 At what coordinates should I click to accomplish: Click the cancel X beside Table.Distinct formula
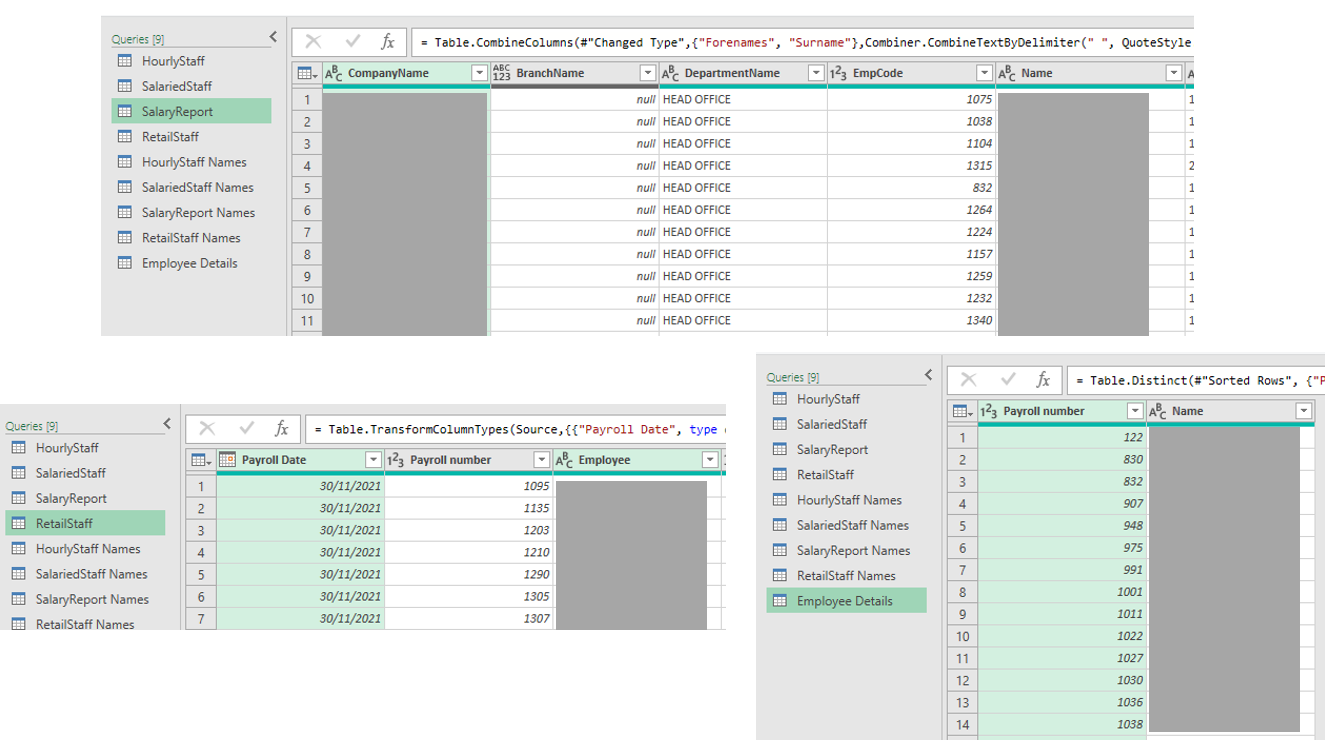tap(968, 380)
